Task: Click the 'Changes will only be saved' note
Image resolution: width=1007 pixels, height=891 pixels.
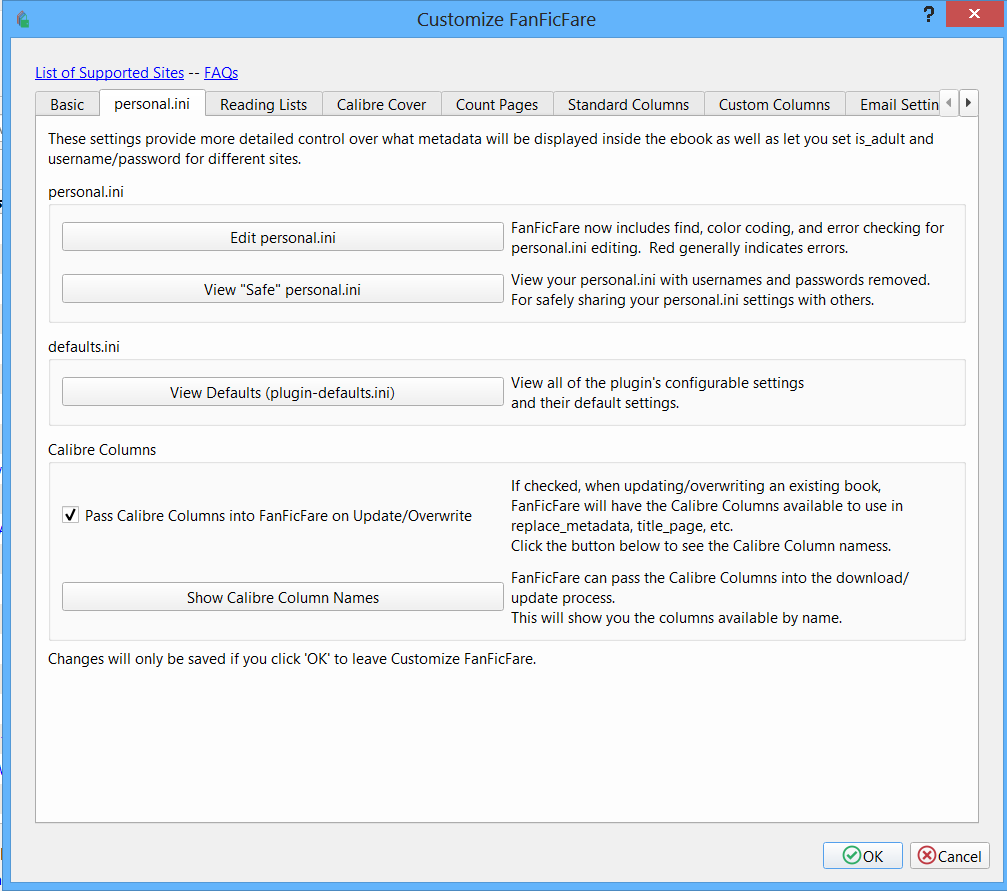Action: coord(292,659)
